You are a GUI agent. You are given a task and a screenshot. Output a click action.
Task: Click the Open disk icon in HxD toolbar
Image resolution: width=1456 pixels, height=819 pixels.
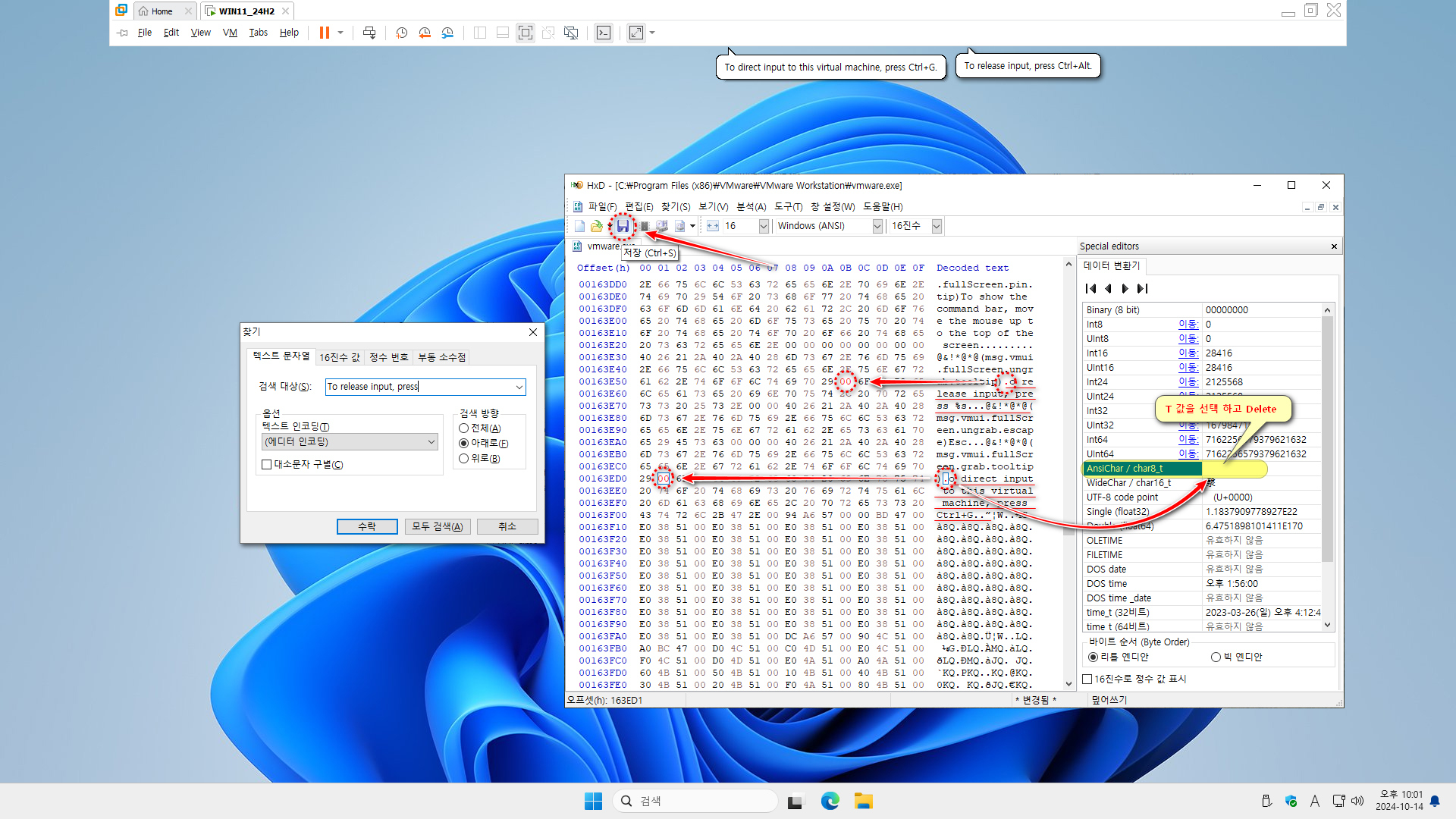(x=662, y=226)
